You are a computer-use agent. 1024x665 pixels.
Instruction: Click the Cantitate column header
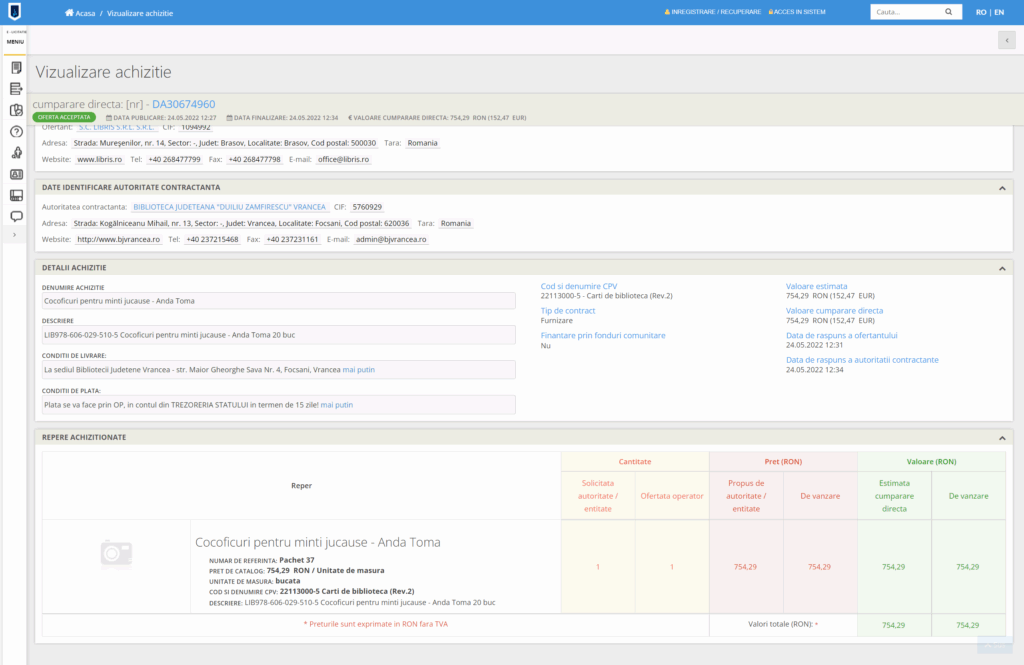[x=635, y=462]
